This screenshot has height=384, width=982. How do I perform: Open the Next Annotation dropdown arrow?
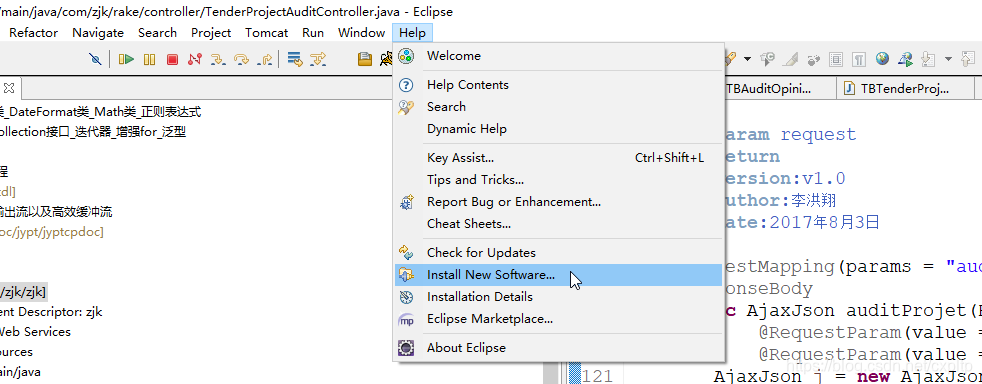click(948, 59)
